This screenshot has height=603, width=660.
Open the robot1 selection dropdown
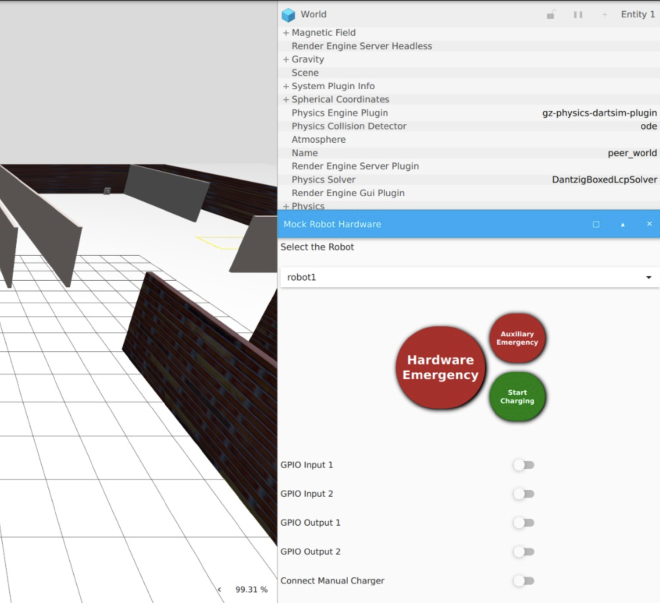tap(468, 277)
